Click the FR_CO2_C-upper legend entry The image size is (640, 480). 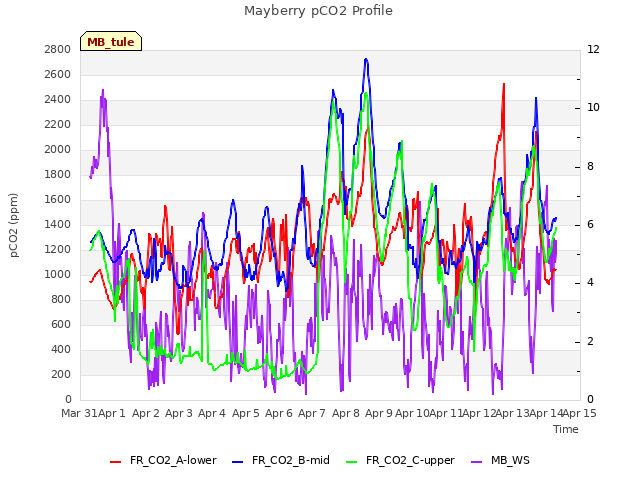click(400, 460)
